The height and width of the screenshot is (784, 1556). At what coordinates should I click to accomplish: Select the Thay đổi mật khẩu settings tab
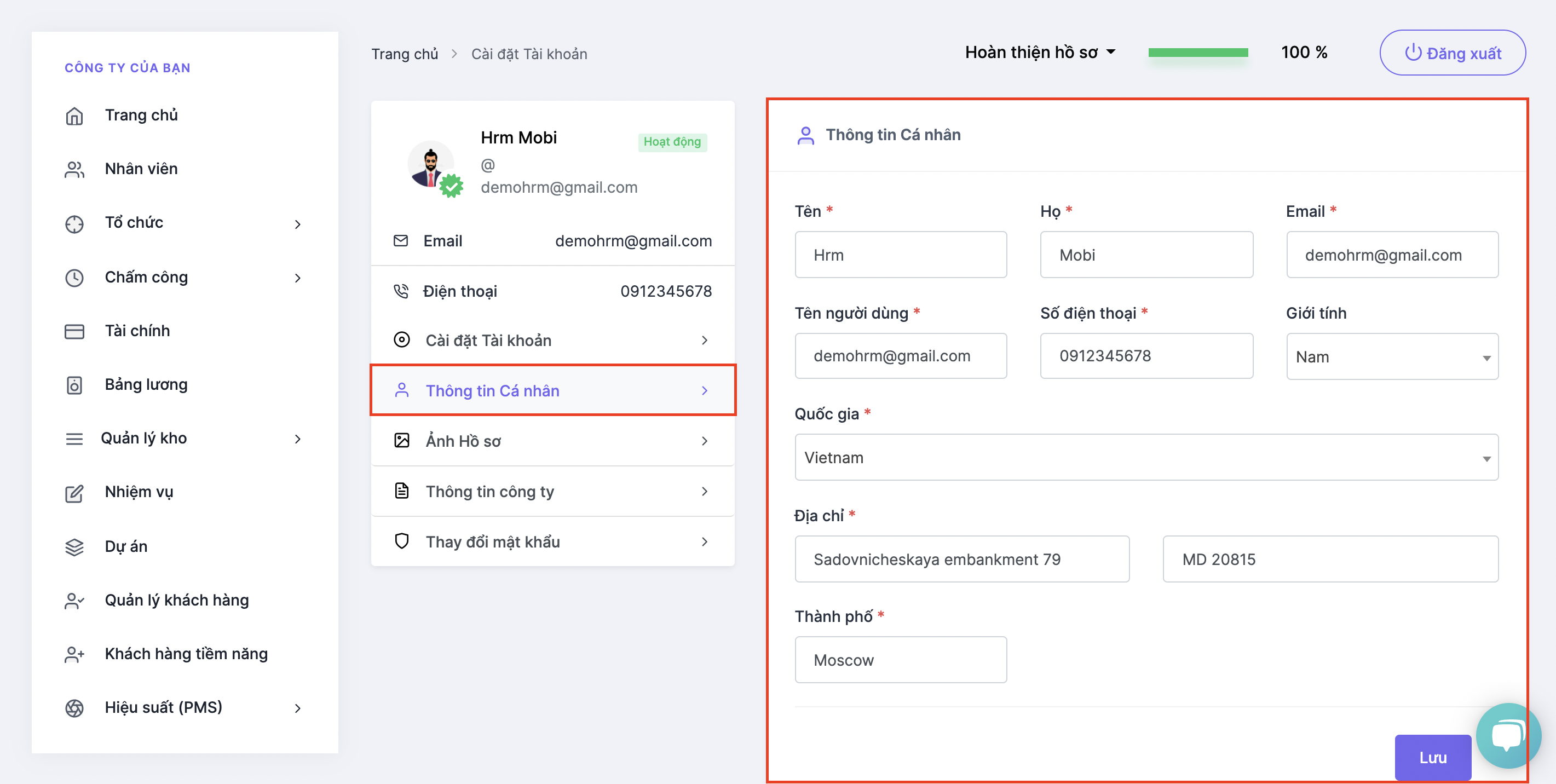pos(552,541)
